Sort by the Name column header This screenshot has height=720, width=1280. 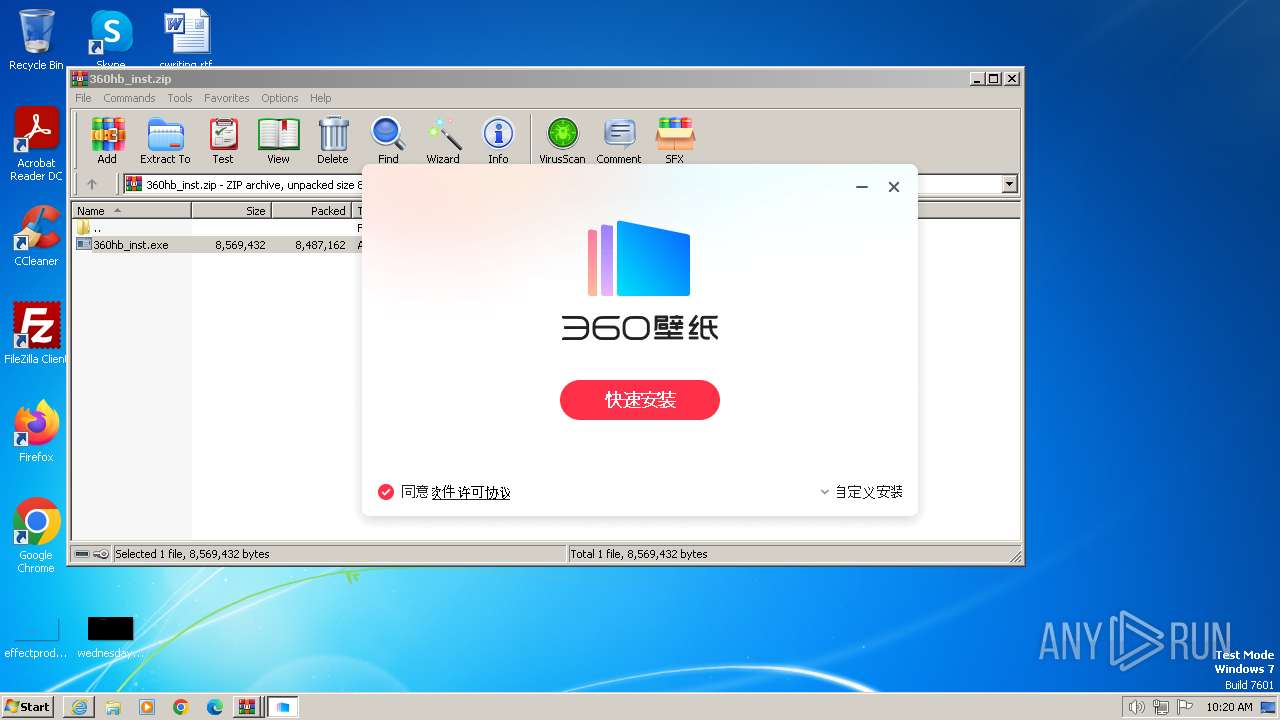click(x=132, y=211)
